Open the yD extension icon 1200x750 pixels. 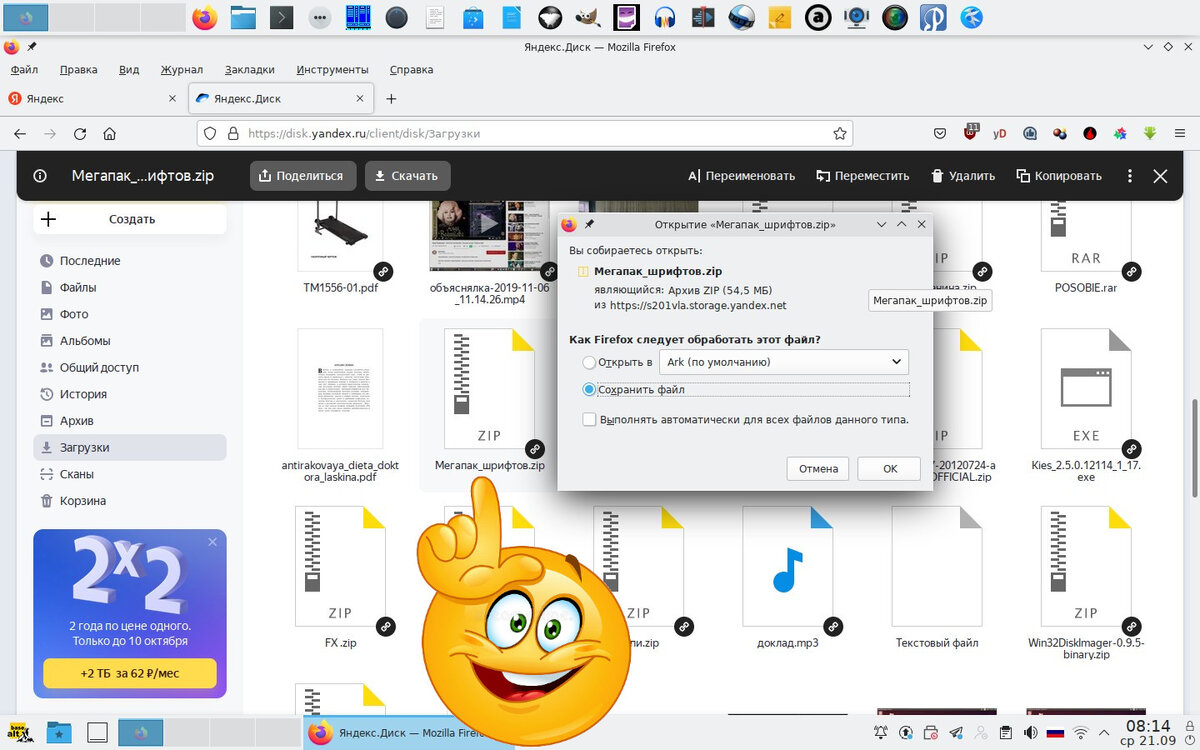click(1000, 133)
